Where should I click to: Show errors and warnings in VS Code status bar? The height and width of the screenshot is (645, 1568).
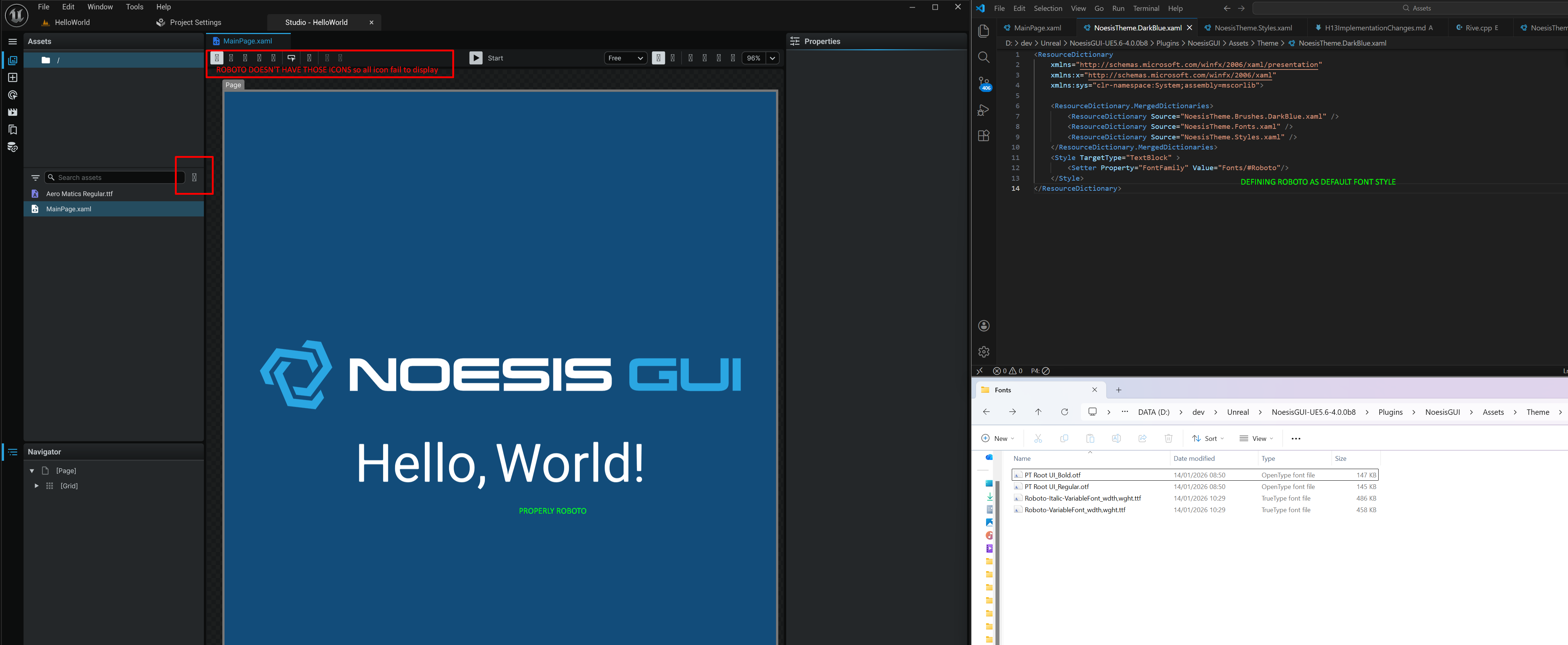click(1007, 371)
